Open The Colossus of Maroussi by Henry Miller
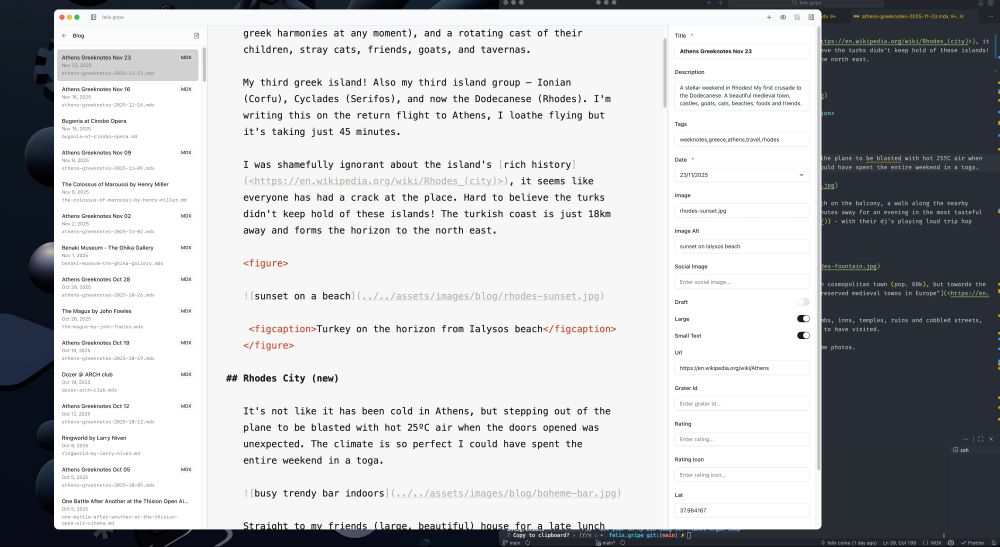The height and width of the screenshot is (547, 1000). [128, 191]
